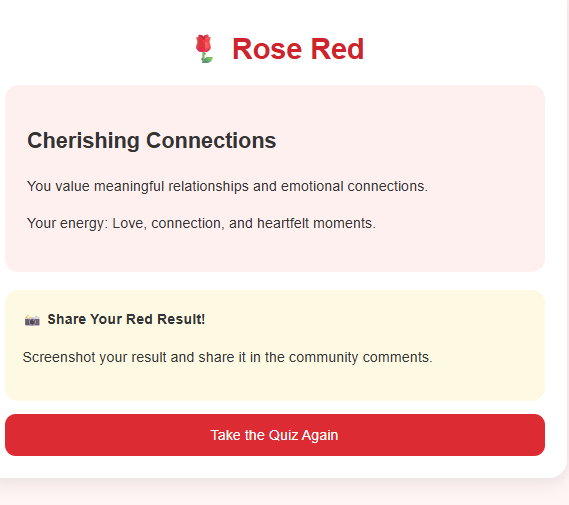Select the word Rose in the title
Screen dimensions: 569x505
pyautogui.click(x=267, y=49)
